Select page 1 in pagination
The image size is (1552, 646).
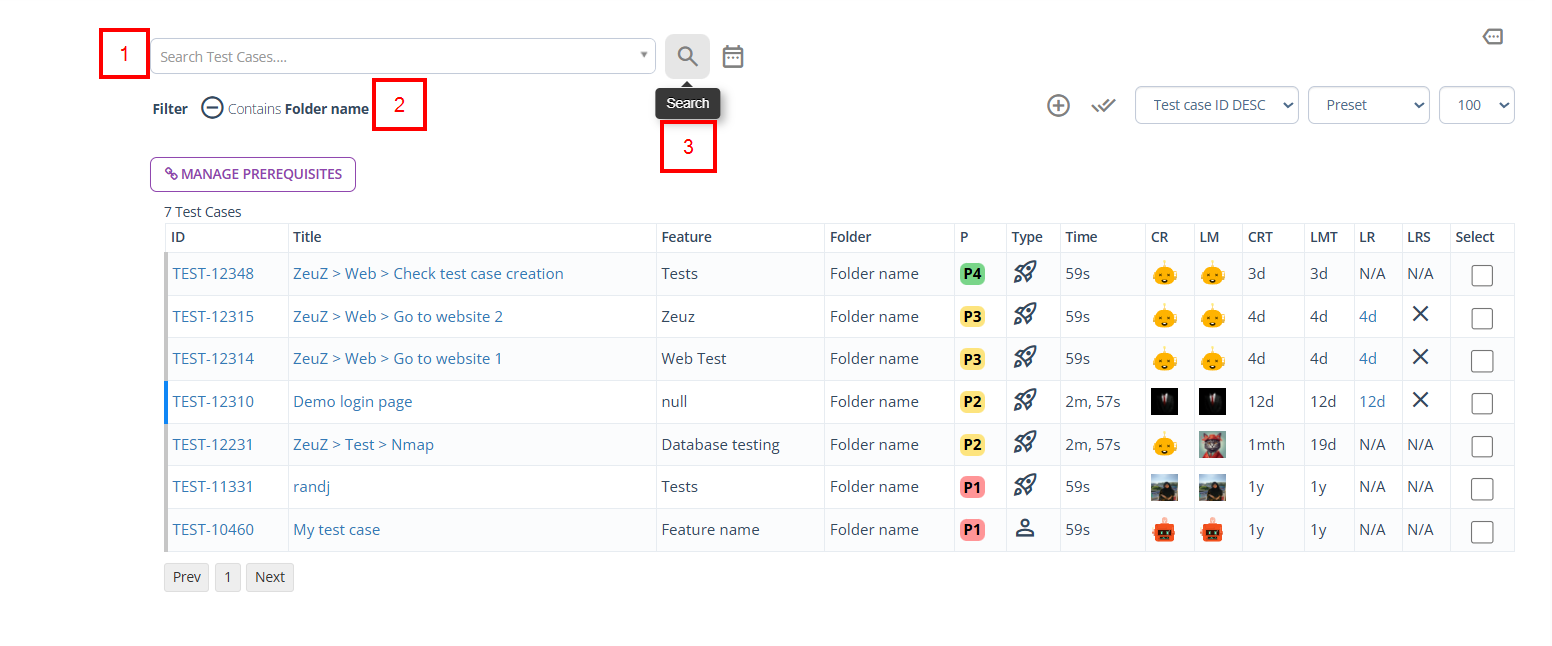pos(227,577)
